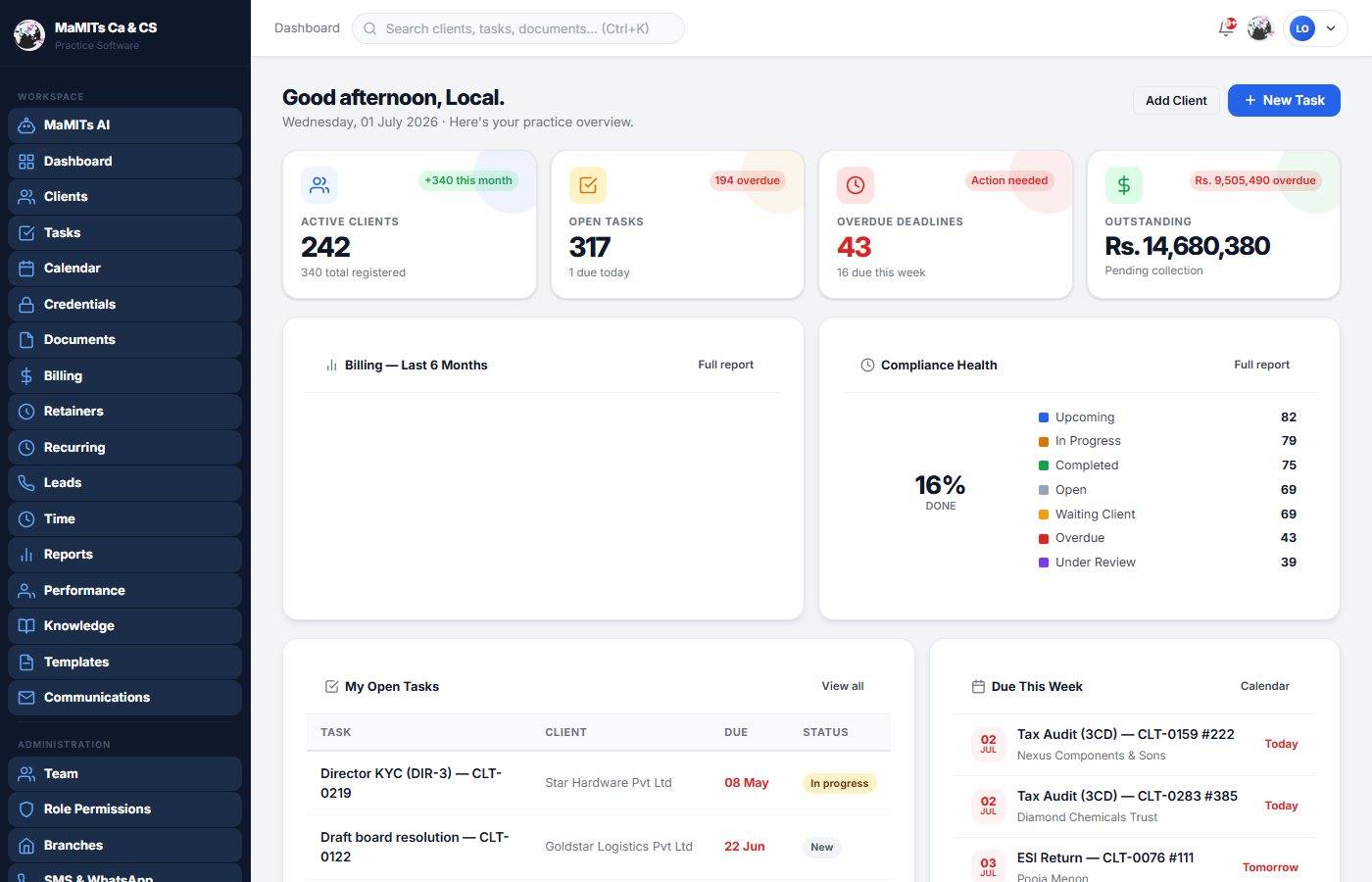The image size is (1372, 882).
Task: Click the Add Client button
Action: (1176, 101)
